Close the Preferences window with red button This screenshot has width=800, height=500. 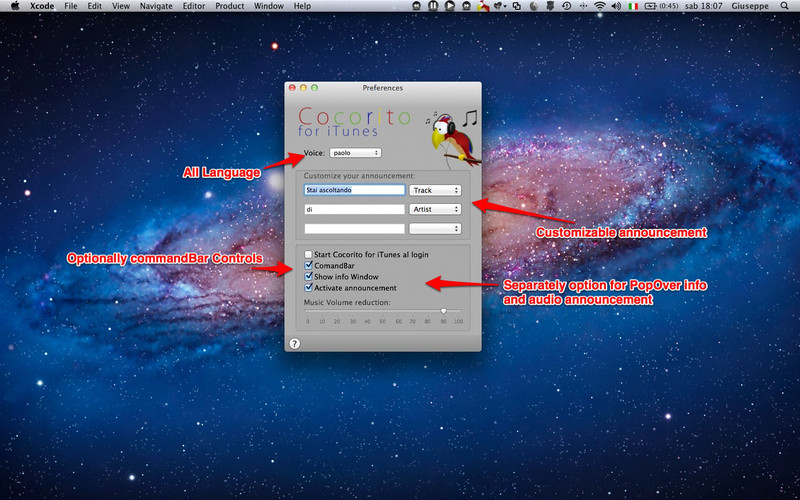coord(292,88)
